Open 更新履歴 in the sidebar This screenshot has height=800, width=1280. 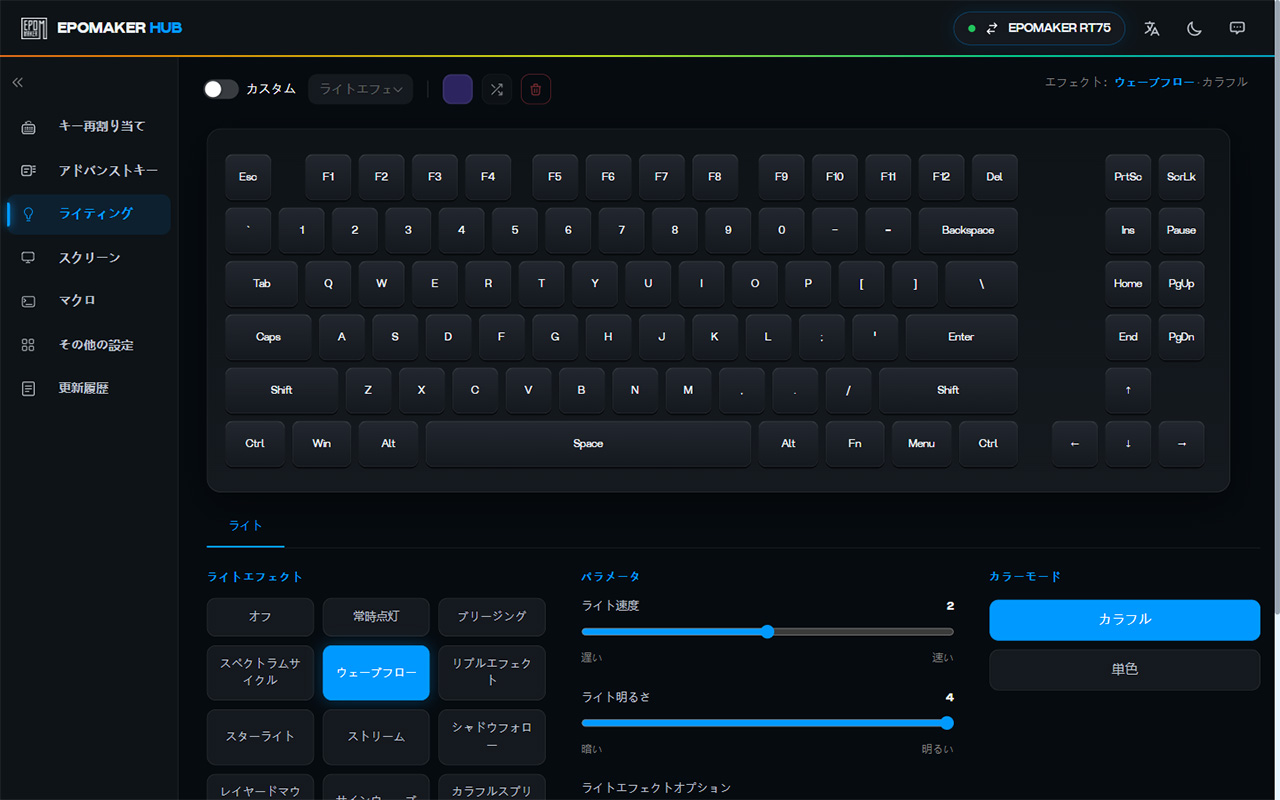tap(88, 388)
